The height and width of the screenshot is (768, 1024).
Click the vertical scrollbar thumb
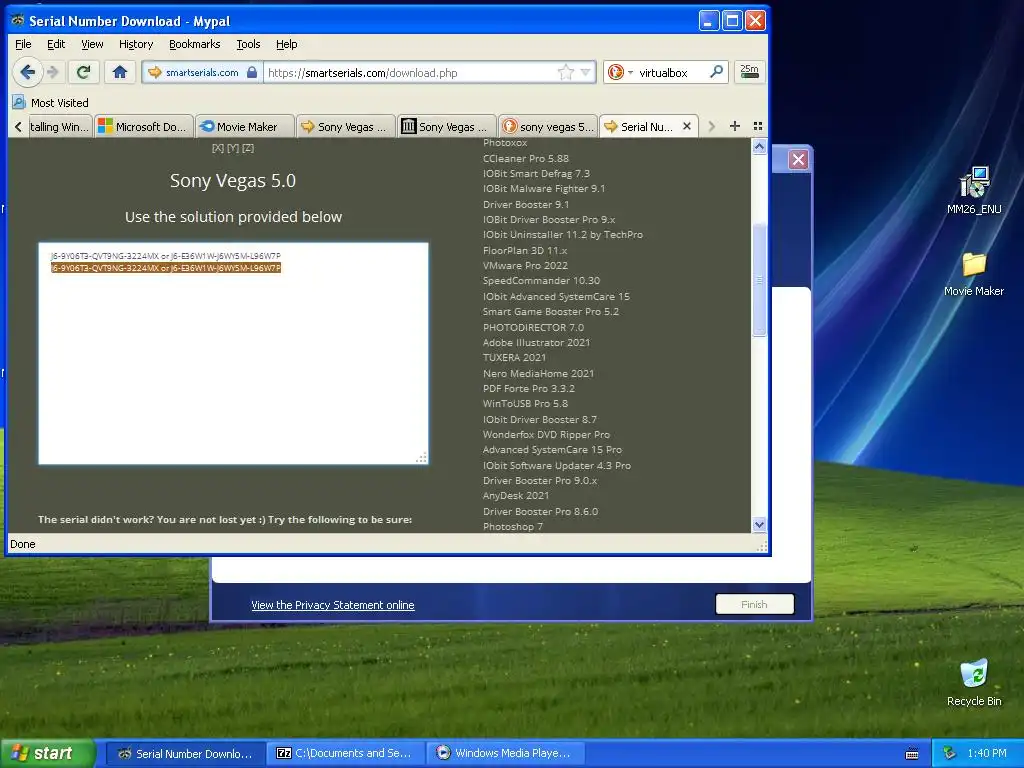pyautogui.click(x=759, y=280)
